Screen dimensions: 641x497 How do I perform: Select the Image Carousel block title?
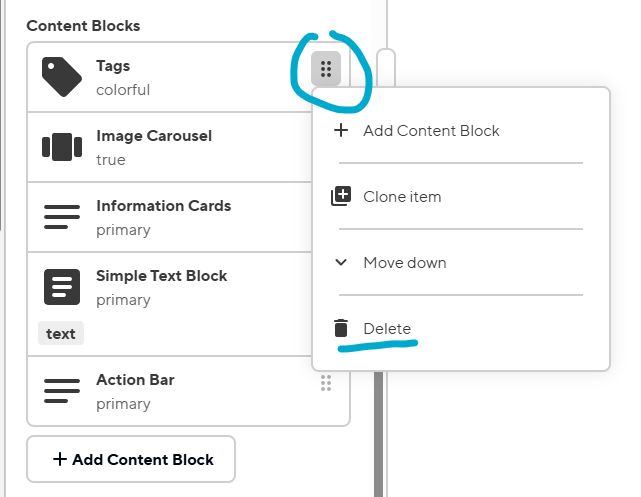point(154,136)
